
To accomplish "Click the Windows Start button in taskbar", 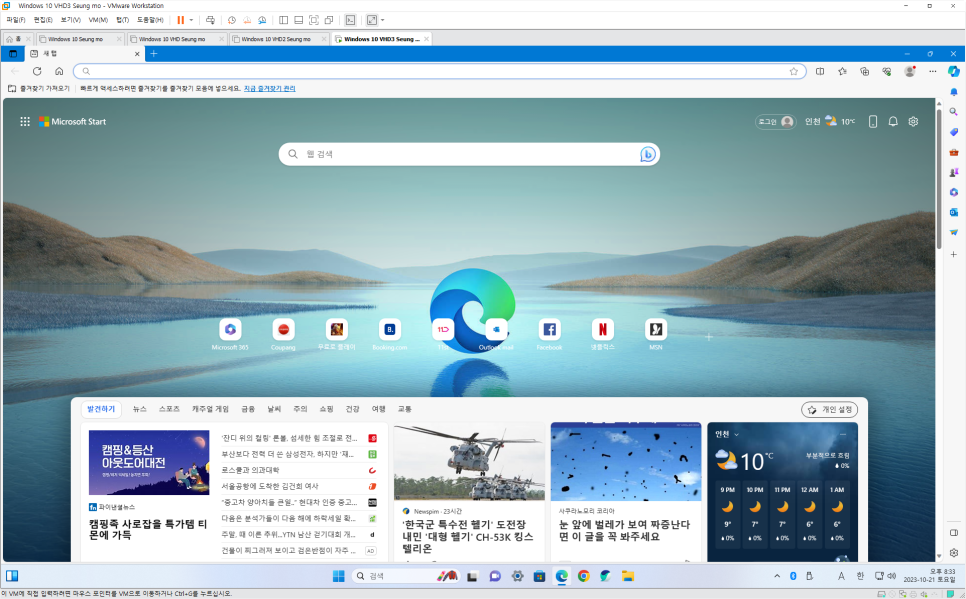I will [339, 576].
